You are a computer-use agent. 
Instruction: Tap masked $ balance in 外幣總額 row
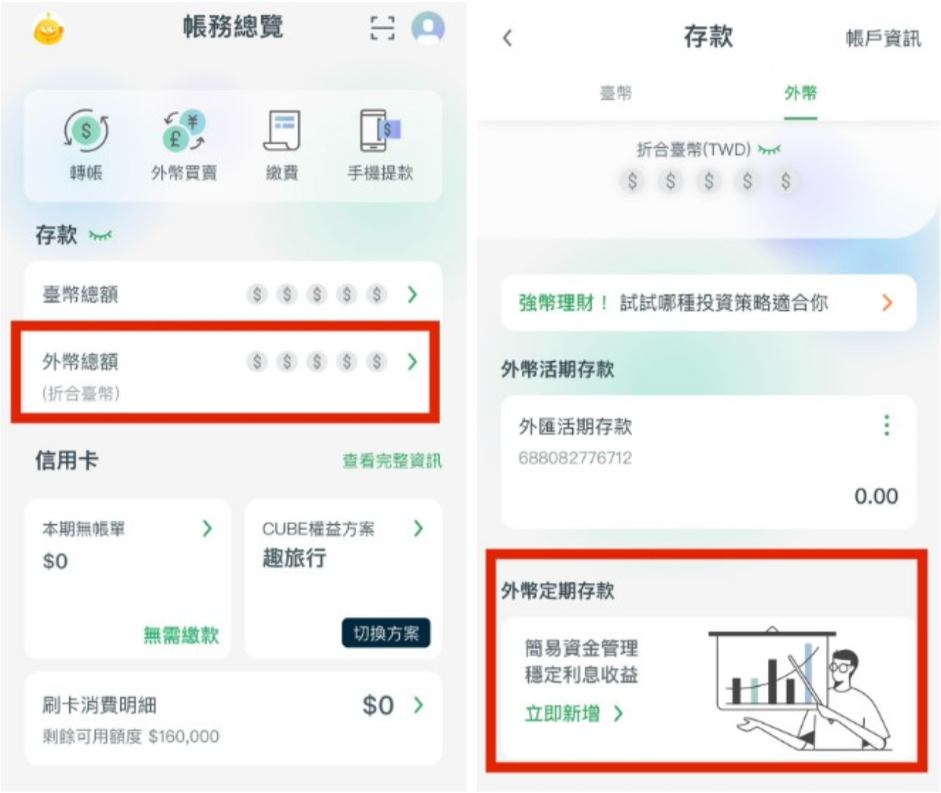point(317,361)
